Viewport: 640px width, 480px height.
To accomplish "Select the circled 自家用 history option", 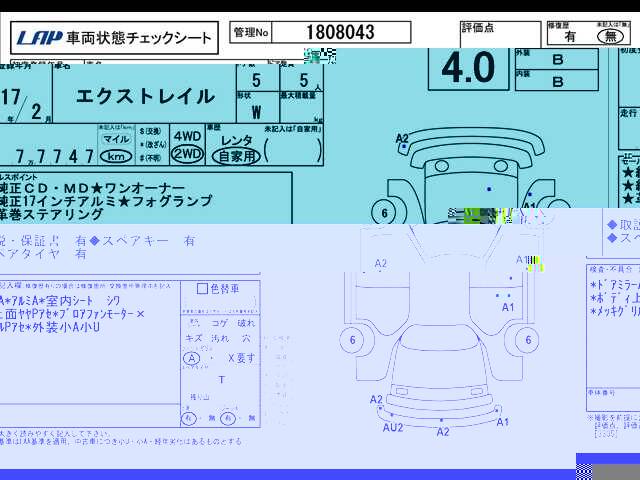I will pyautogui.click(x=236, y=156).
